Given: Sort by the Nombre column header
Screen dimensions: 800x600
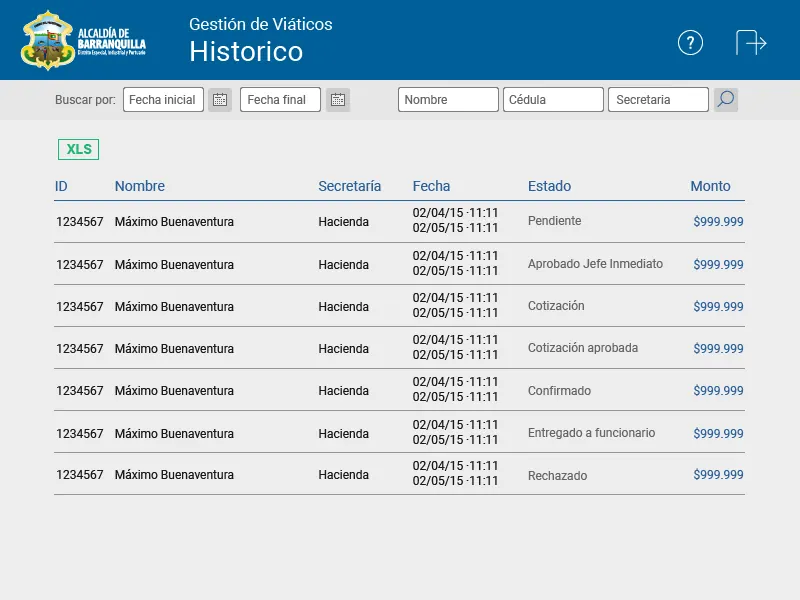Looking at the screenshot, I should [x=140, y=186].
